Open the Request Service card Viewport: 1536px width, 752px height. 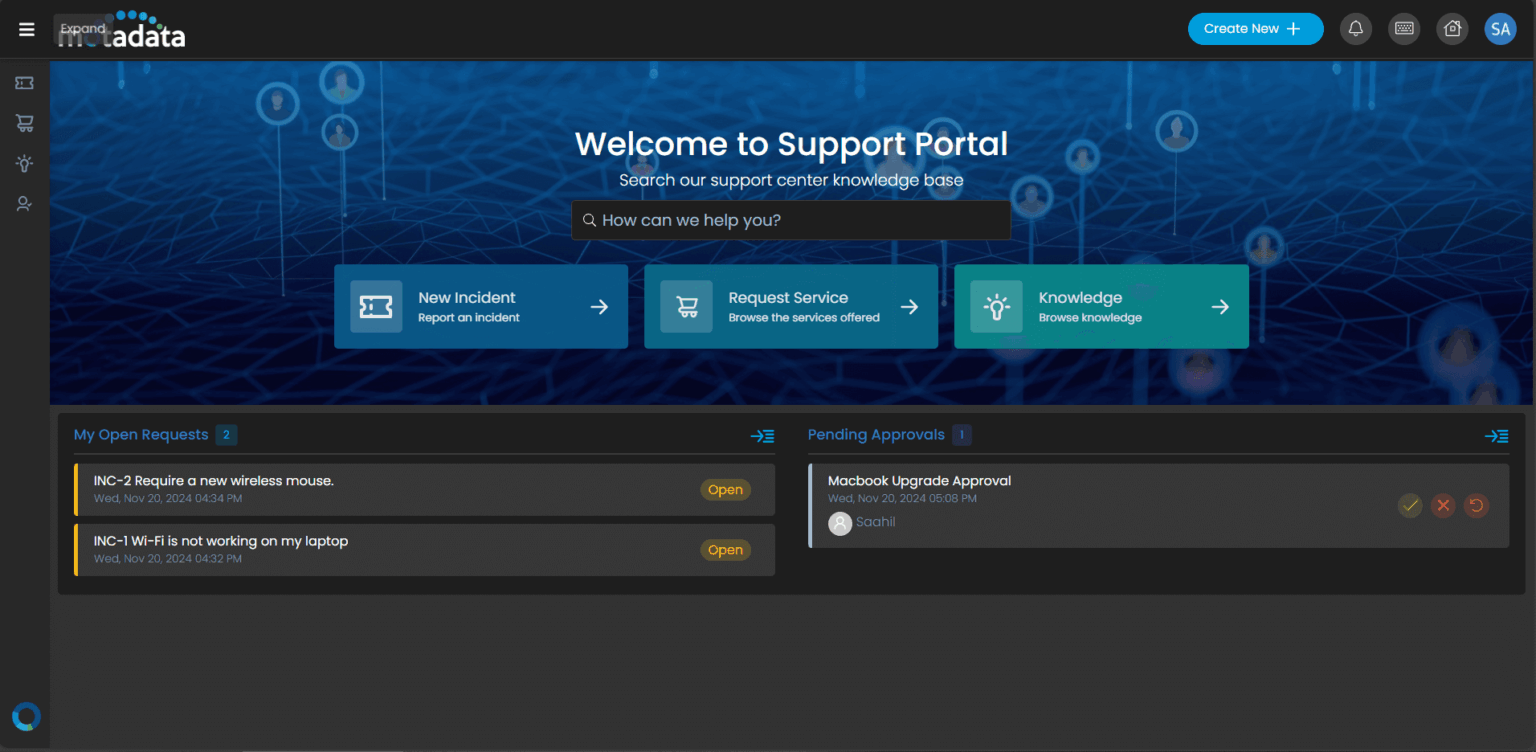tap(791, 306)
